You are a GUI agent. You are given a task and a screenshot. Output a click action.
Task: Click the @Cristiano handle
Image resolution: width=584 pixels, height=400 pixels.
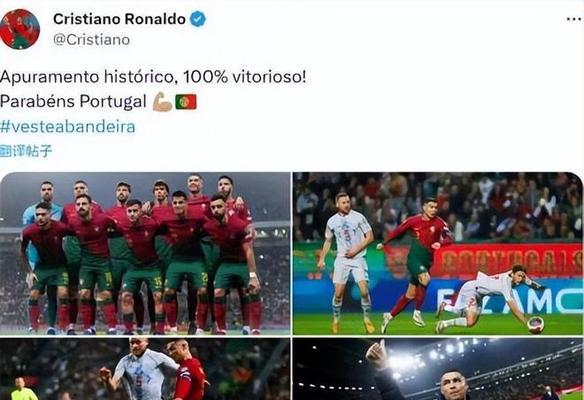click(91, 39)
